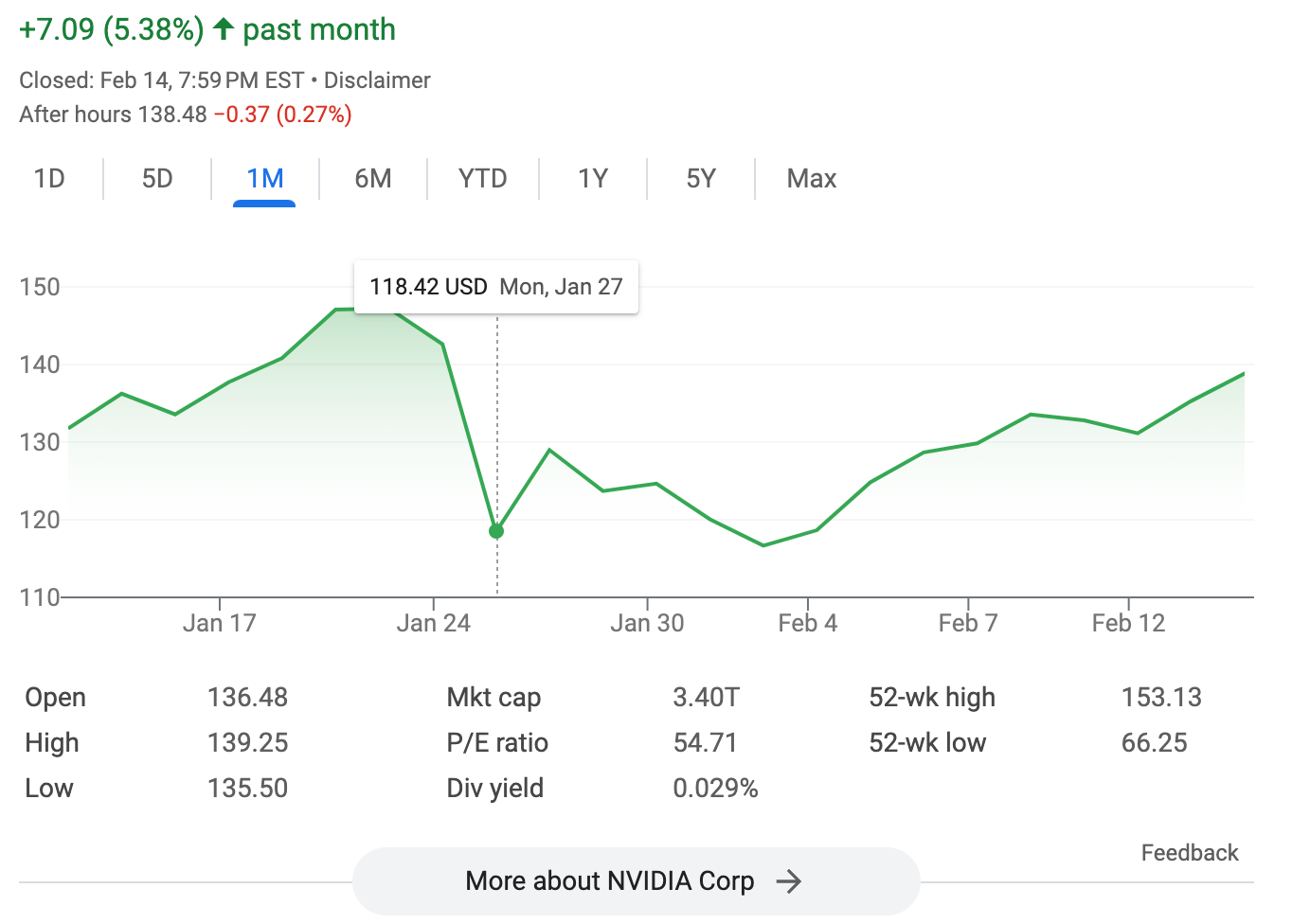Click the After hours 138.48 text
The image size is (1292, 924).
tap(113, 115)
